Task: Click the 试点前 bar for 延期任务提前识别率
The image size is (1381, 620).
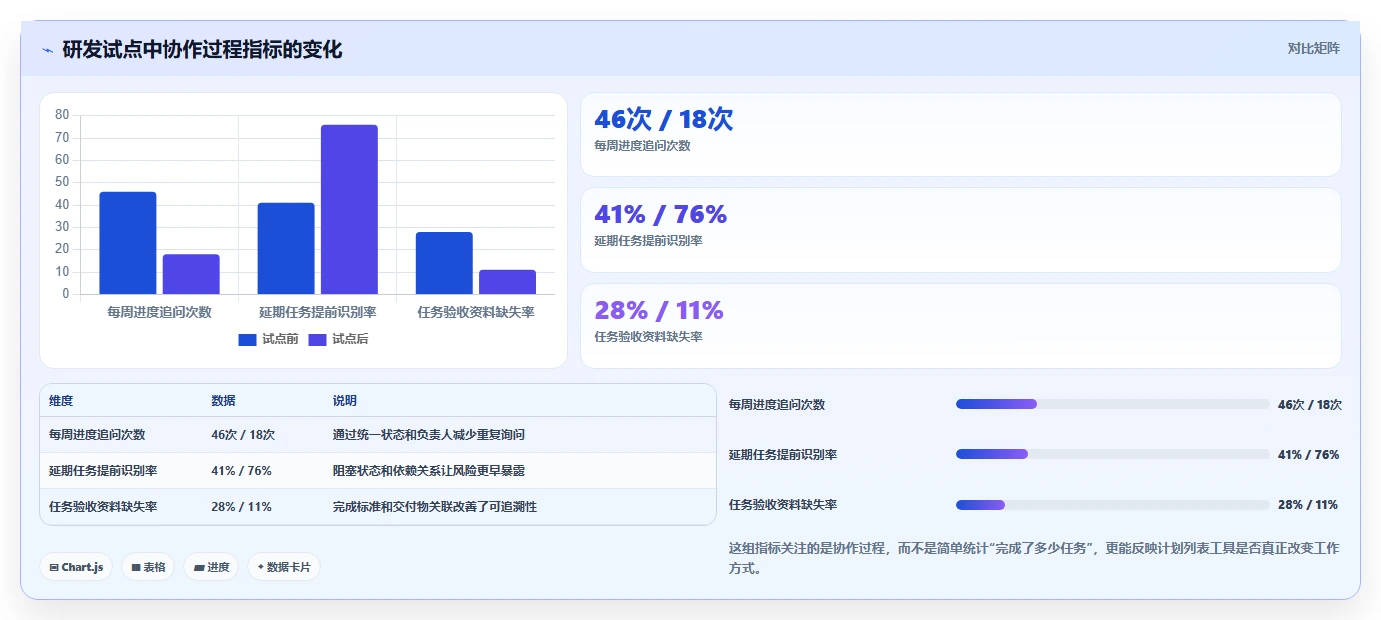Action: pos(286,248)
